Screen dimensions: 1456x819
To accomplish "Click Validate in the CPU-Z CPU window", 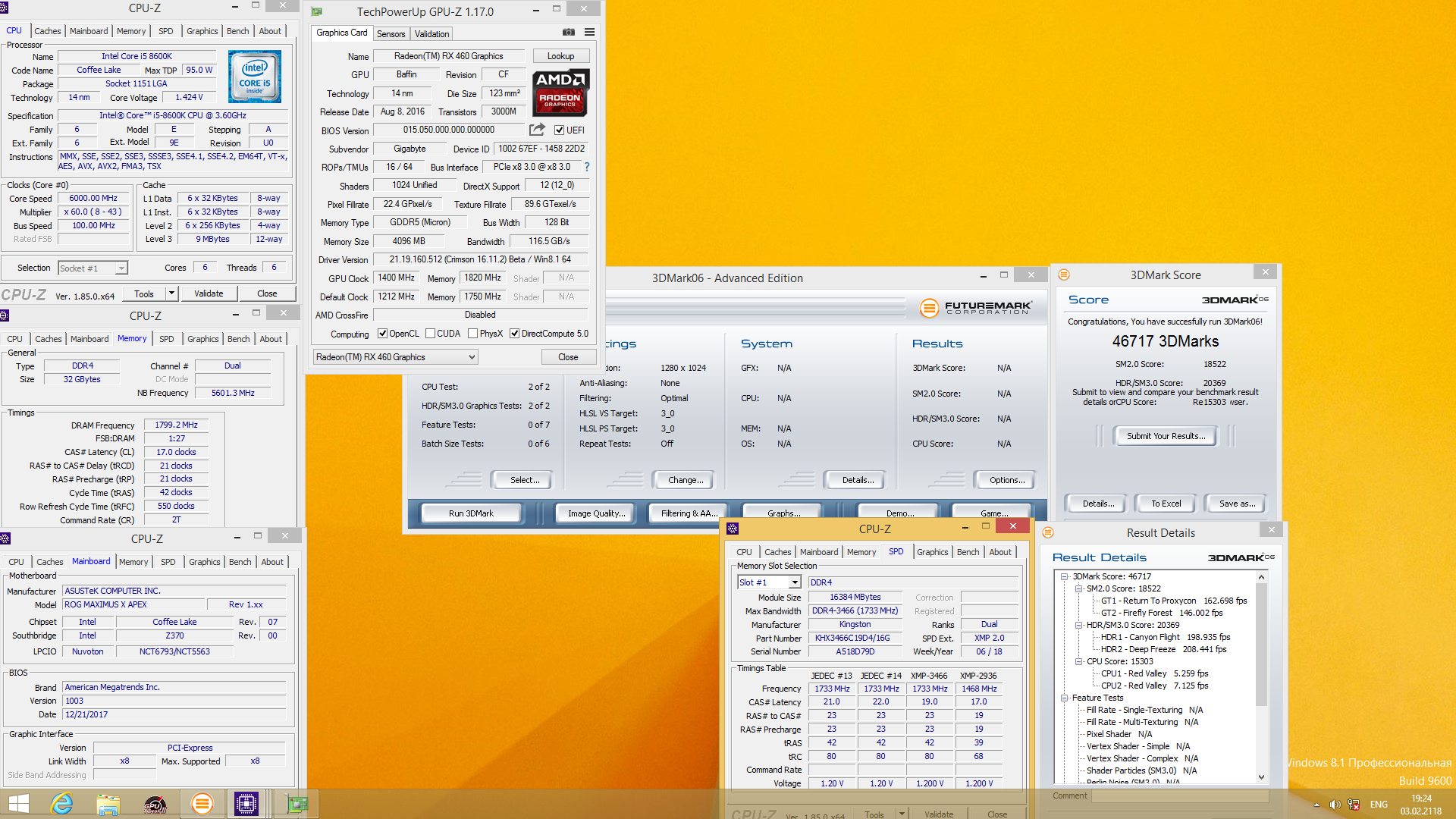I will click(x=209, y=293).
